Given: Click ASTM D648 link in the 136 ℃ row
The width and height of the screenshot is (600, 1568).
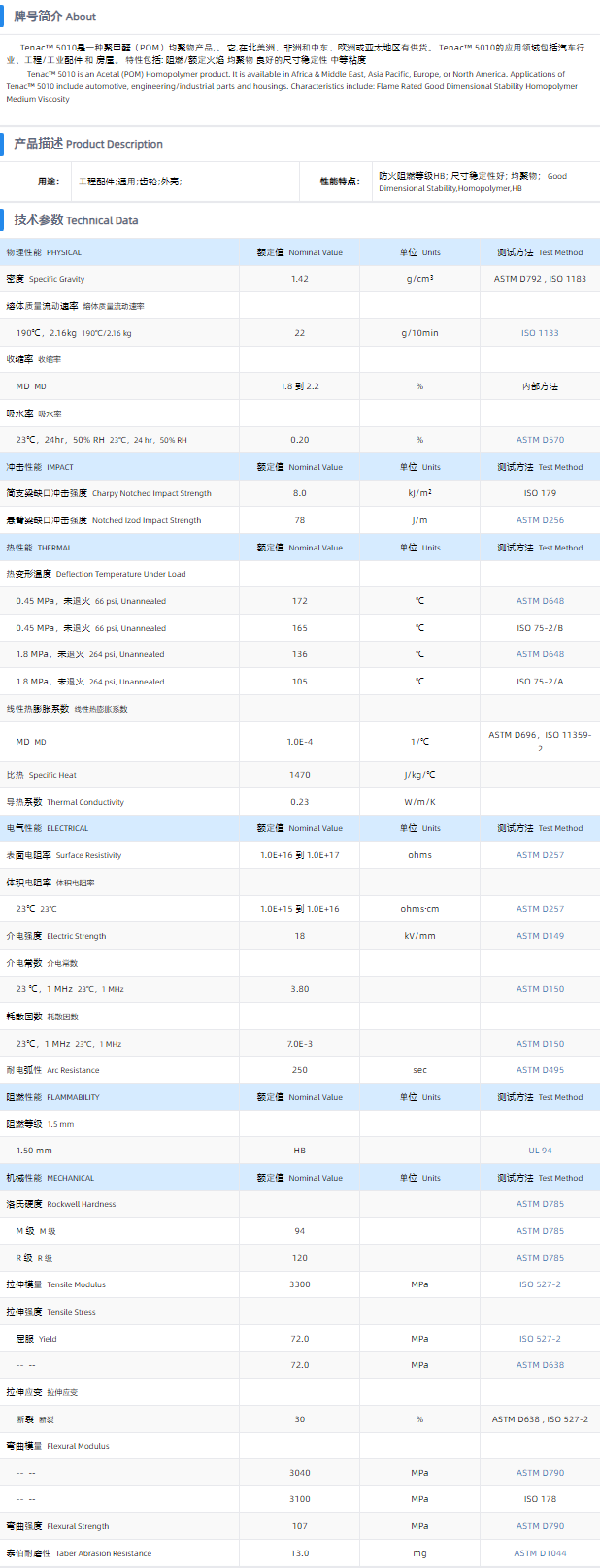Looking at the screenshot, I should pyautogui.click(x=540, y=654).
